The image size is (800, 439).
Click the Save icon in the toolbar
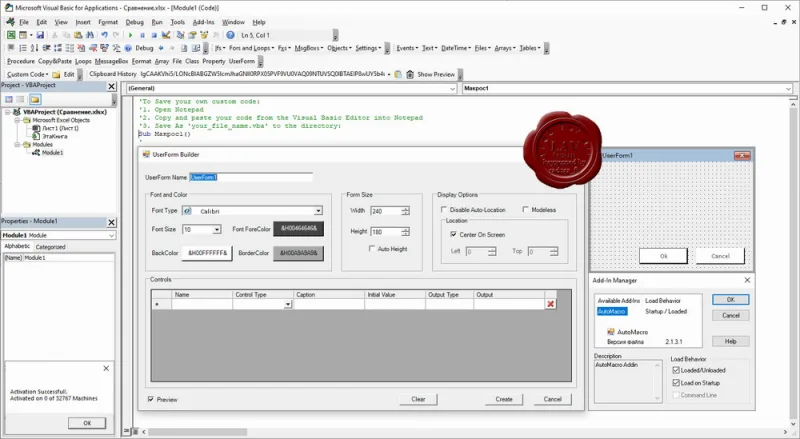[40, 35]
